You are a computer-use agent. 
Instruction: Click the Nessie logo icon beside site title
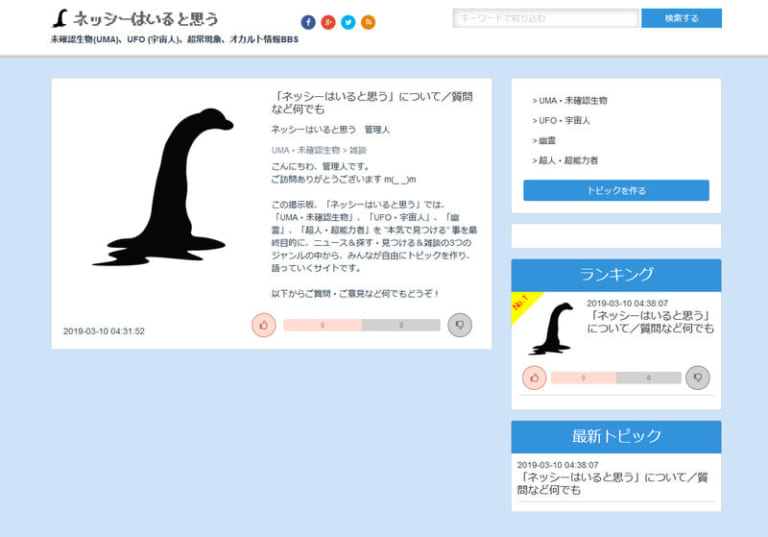click(x=60, y=19)
